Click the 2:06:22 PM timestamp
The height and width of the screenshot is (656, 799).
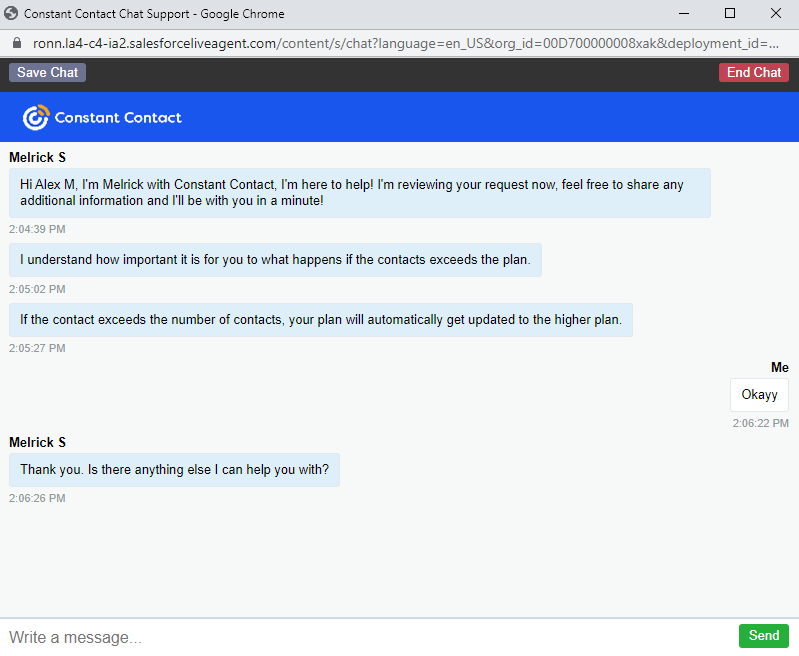pyautogui.click(x=760, y=423)
